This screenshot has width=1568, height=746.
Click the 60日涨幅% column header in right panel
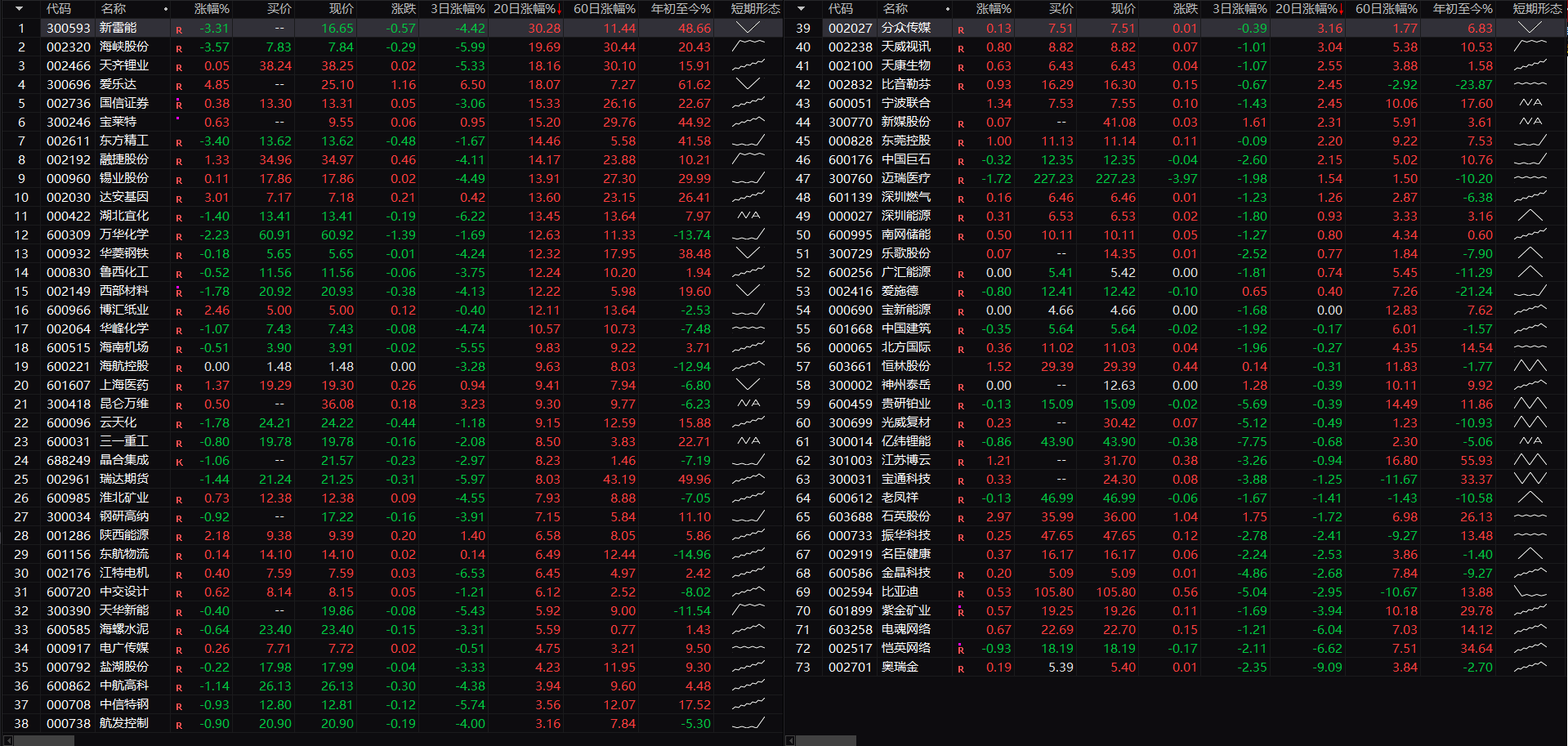coord(1386,9)
